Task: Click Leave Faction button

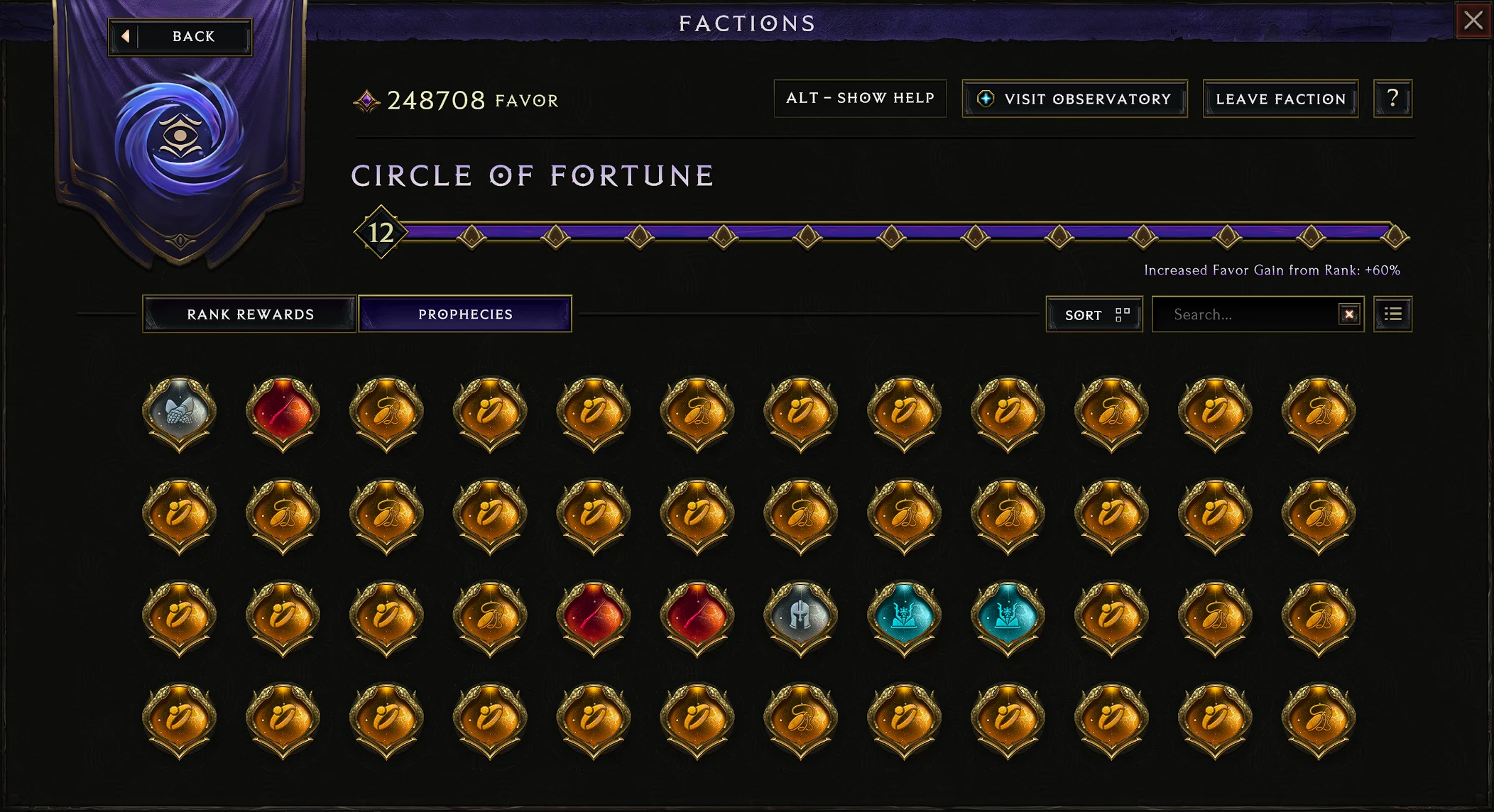Action: (x=1280, y=99)
